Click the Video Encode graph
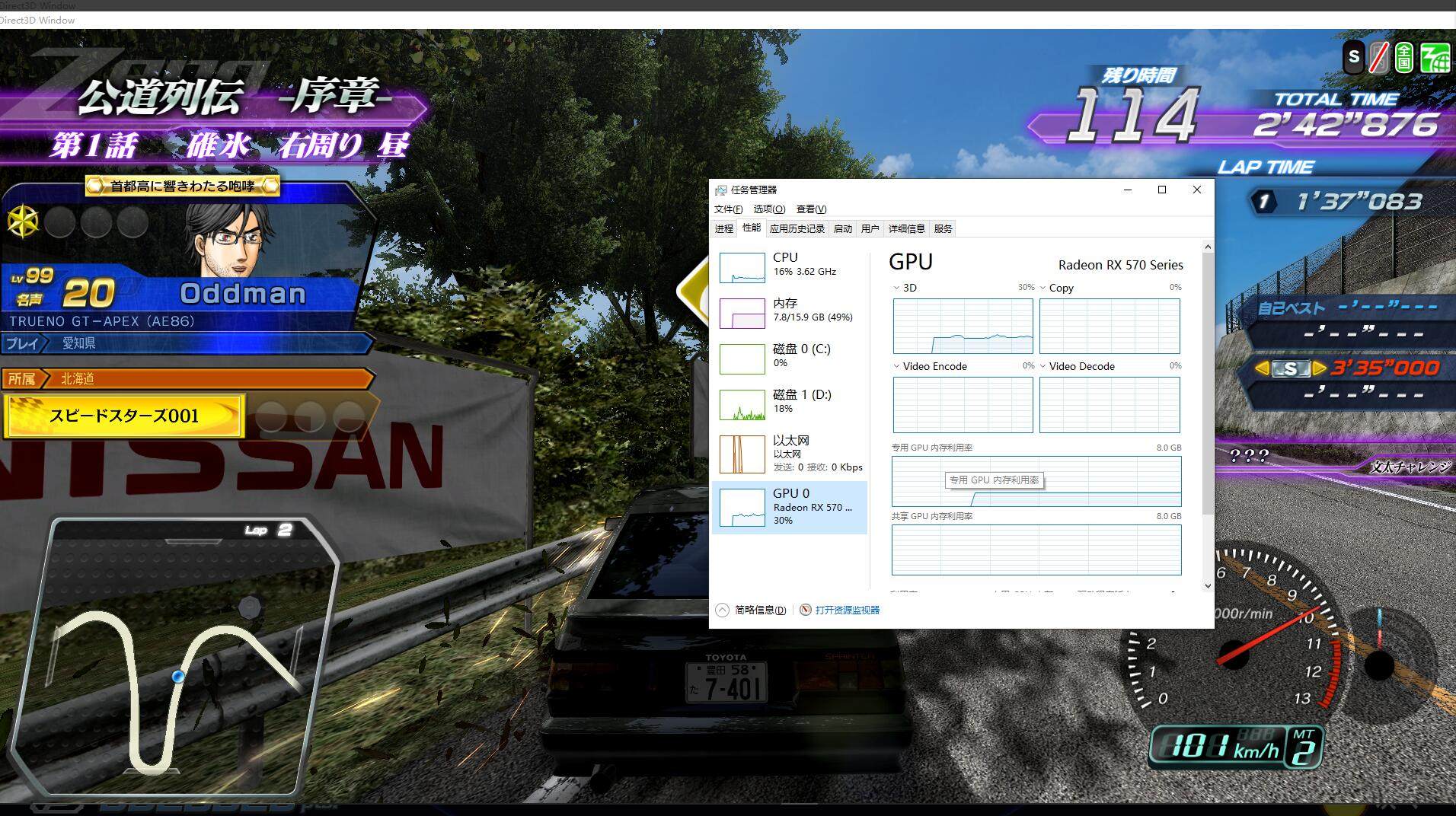 coord(963,405)
